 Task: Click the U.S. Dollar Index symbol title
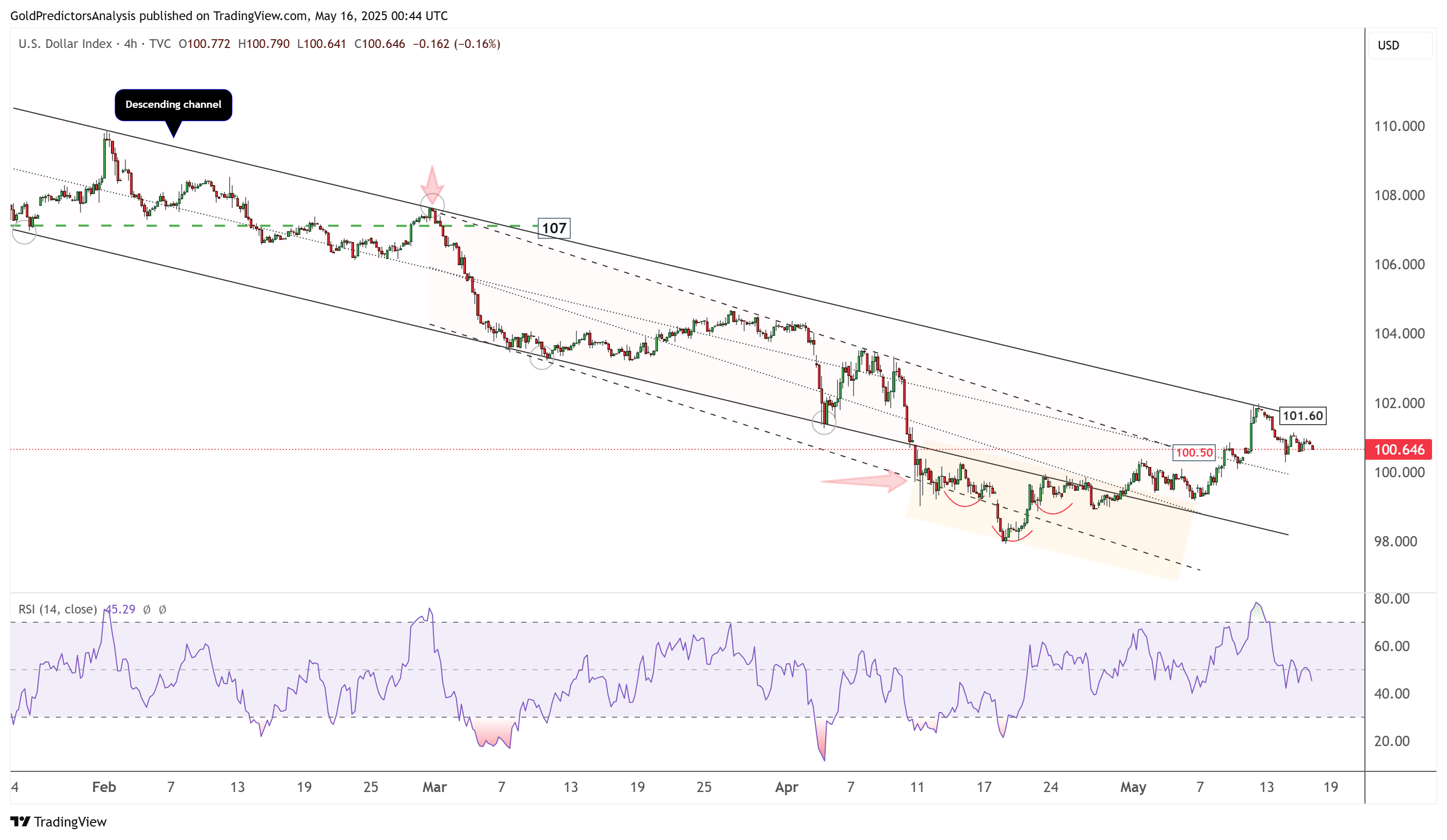click(x=65, y=44)
